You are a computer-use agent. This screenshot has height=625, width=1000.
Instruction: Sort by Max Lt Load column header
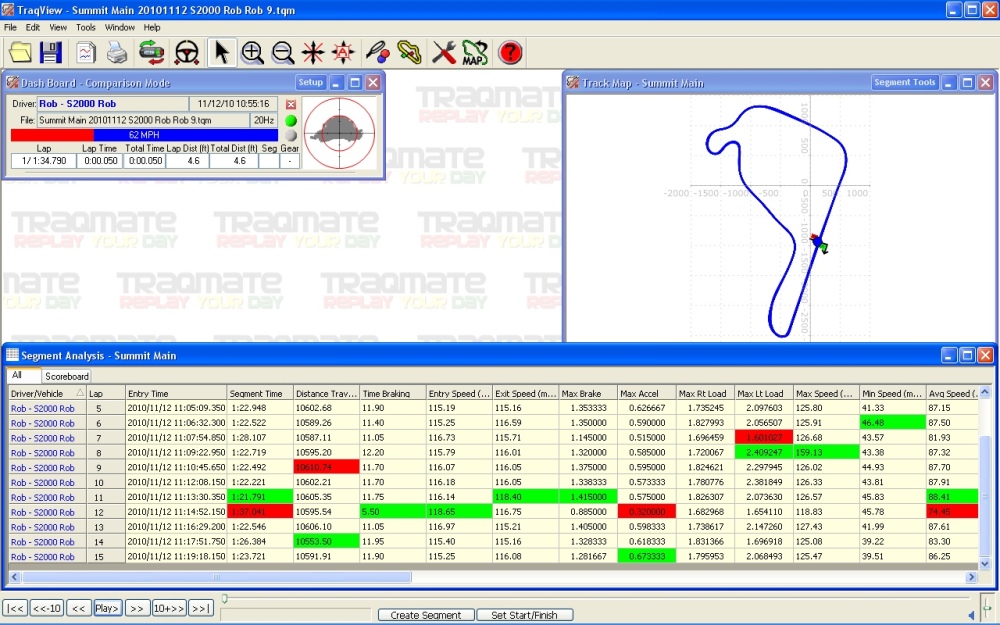(763, 393)
